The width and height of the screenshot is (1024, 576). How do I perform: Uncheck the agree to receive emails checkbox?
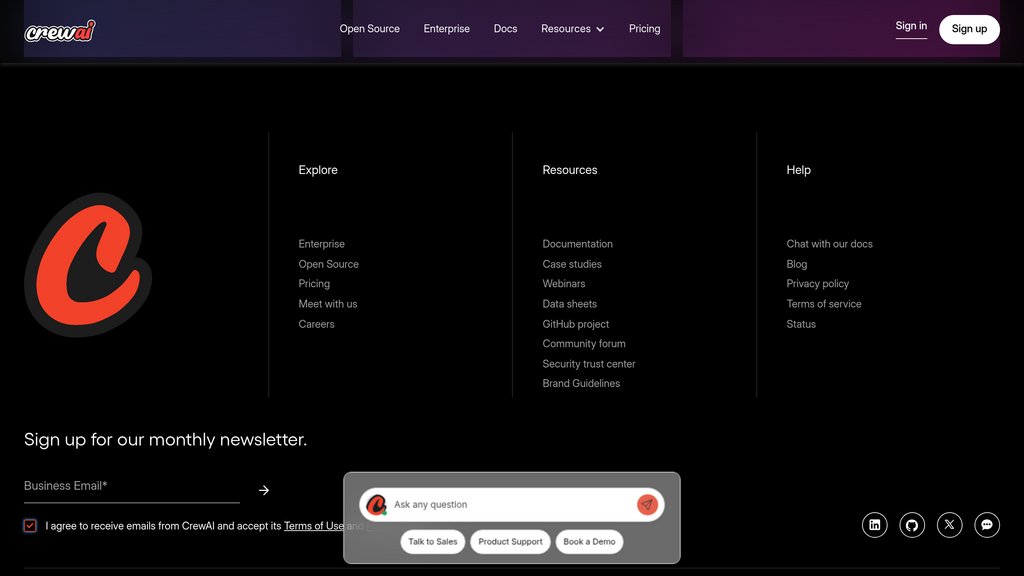30,526
